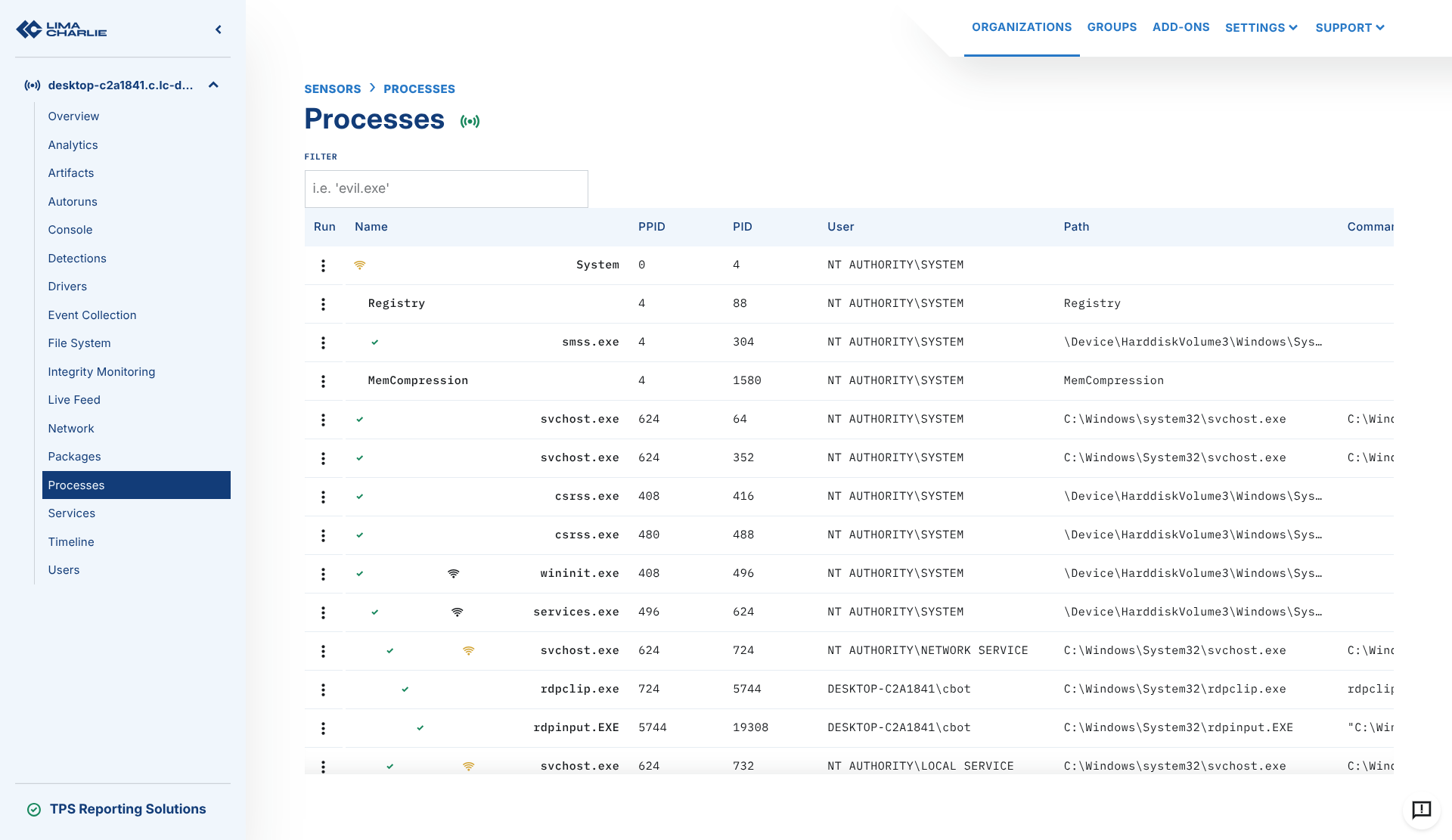Click the process filter input field
The width and height of the screenshot is (1452, 840).
446,189
